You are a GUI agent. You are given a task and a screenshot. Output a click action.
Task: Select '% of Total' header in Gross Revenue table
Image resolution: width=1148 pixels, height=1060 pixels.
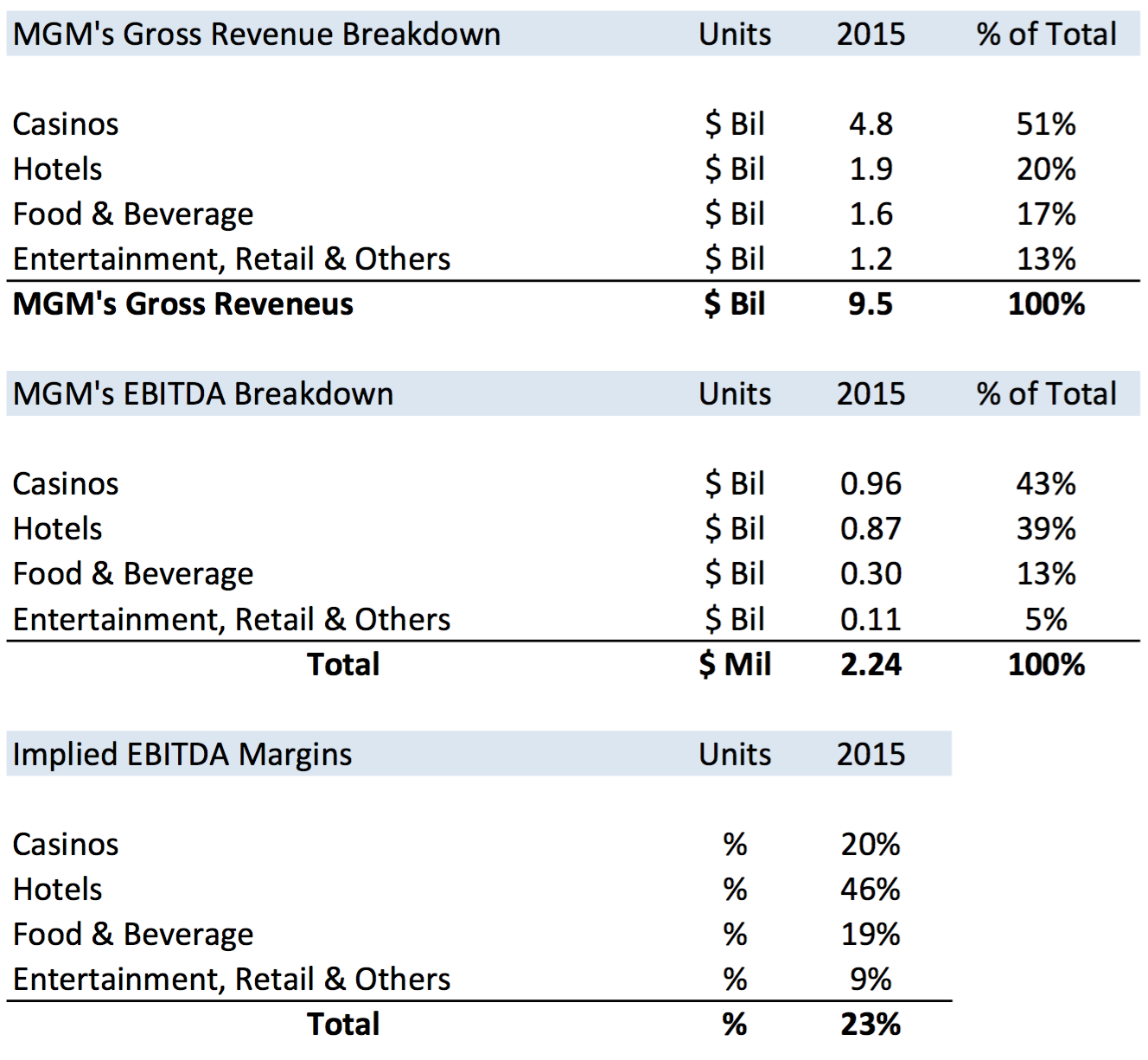coord(1046,35)
